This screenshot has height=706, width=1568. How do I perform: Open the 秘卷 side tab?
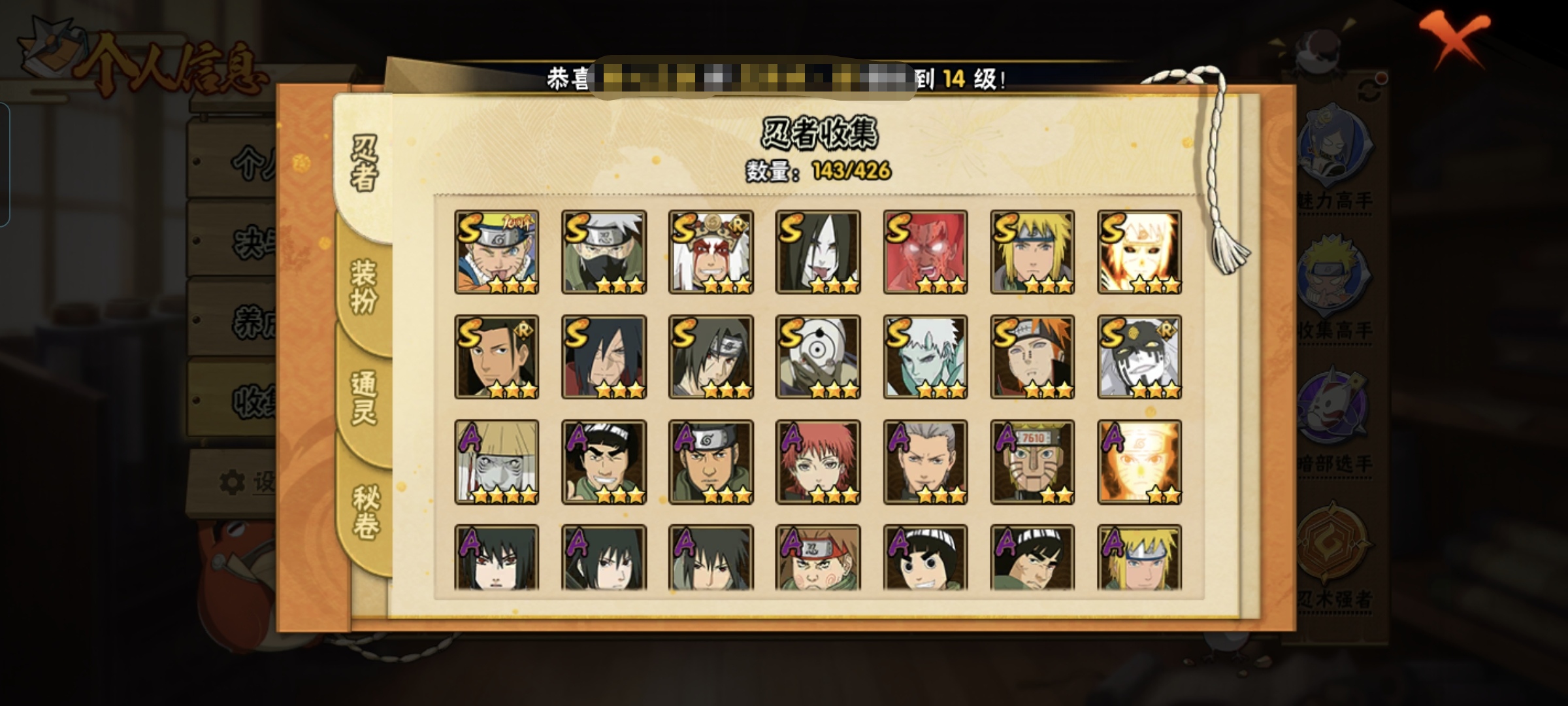coord(365,511)
